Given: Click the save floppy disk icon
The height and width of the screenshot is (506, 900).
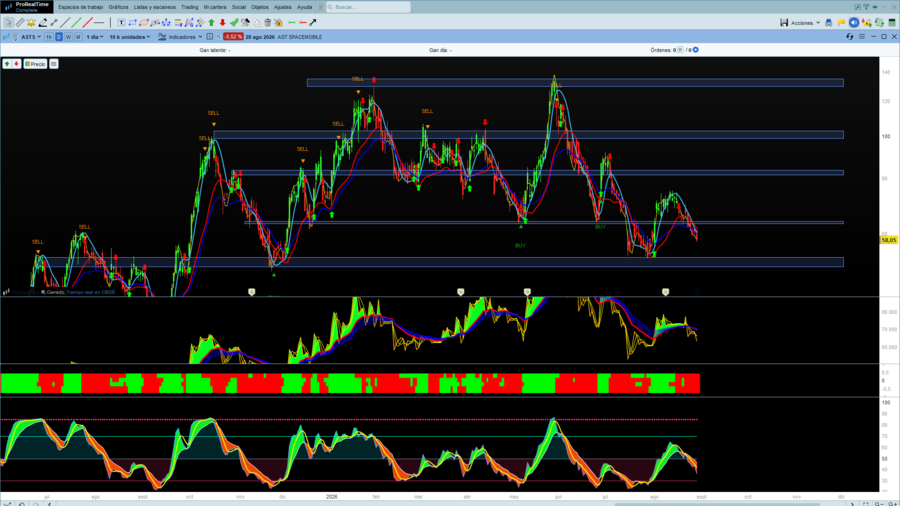Looking at the screenshot, I should [x=783, y=22].
